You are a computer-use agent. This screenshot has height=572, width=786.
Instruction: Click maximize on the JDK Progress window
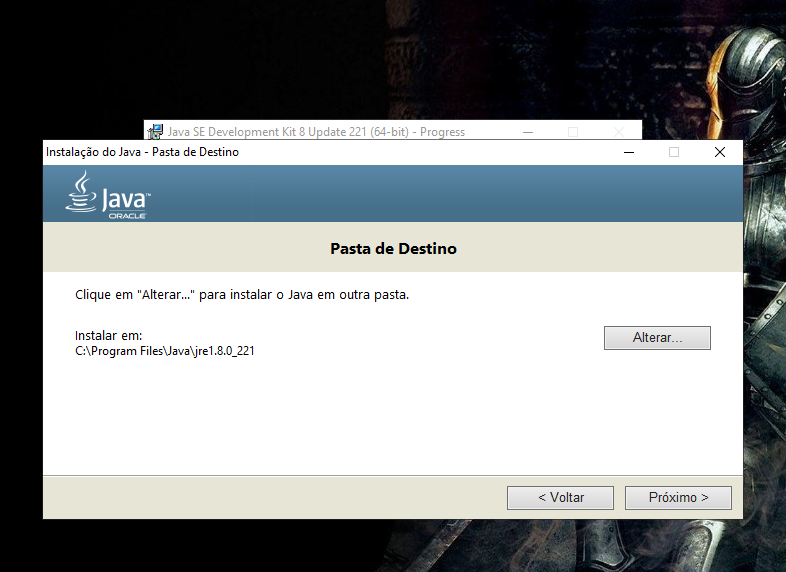[573, 131]
